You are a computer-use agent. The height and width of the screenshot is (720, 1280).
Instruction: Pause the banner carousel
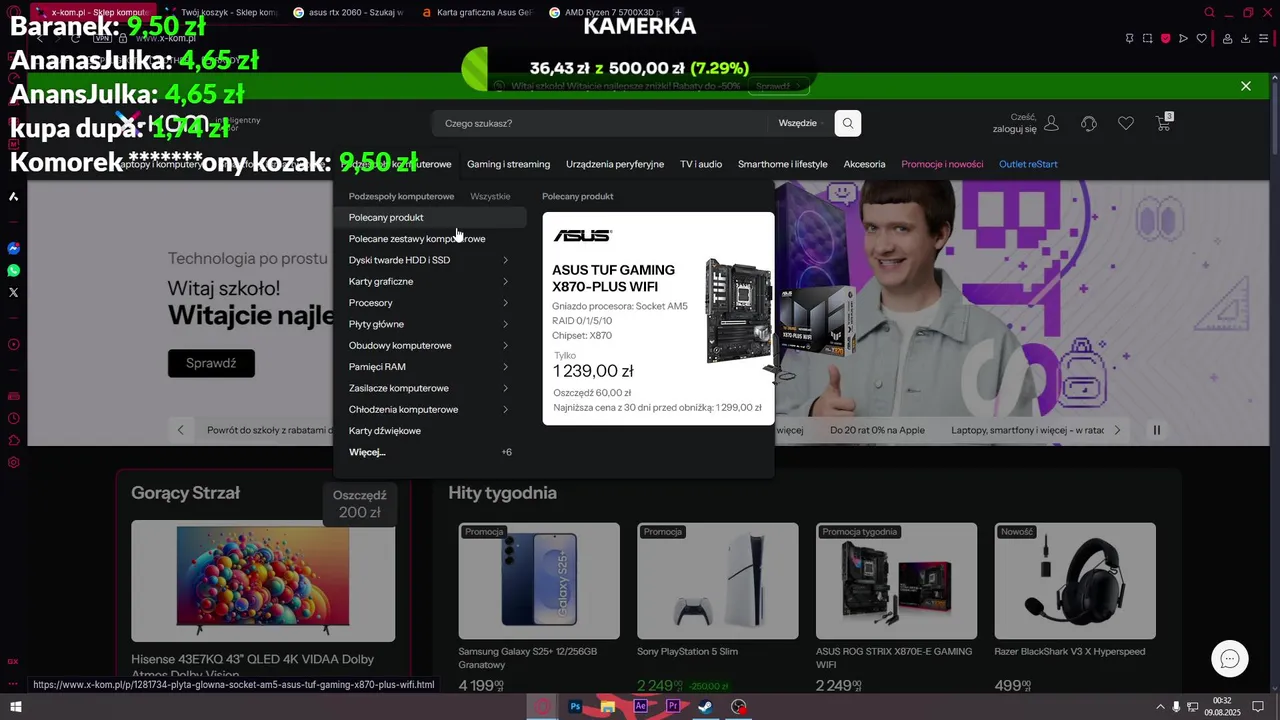(x=1157, y=430)
